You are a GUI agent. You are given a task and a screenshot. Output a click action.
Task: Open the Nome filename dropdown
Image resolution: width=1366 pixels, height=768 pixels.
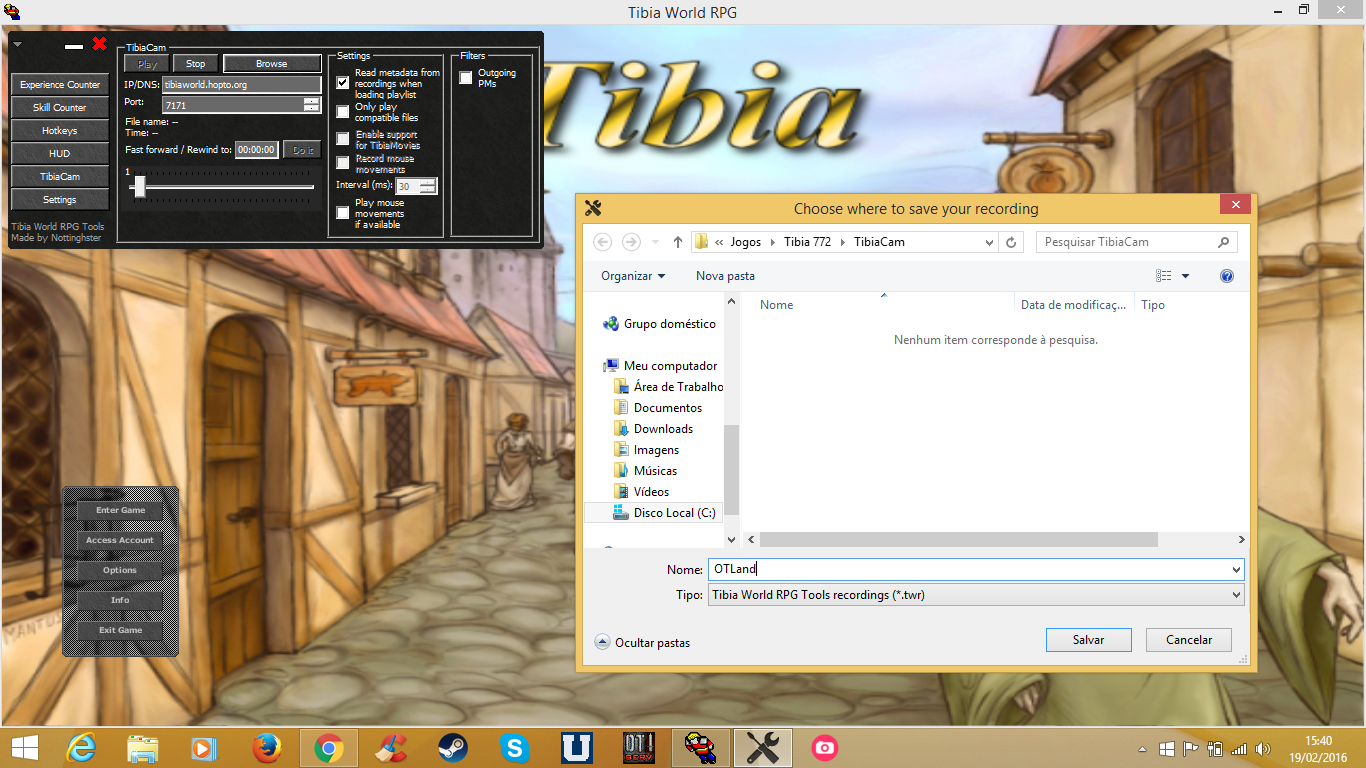pyautogui.click(x=1235, y=569)
